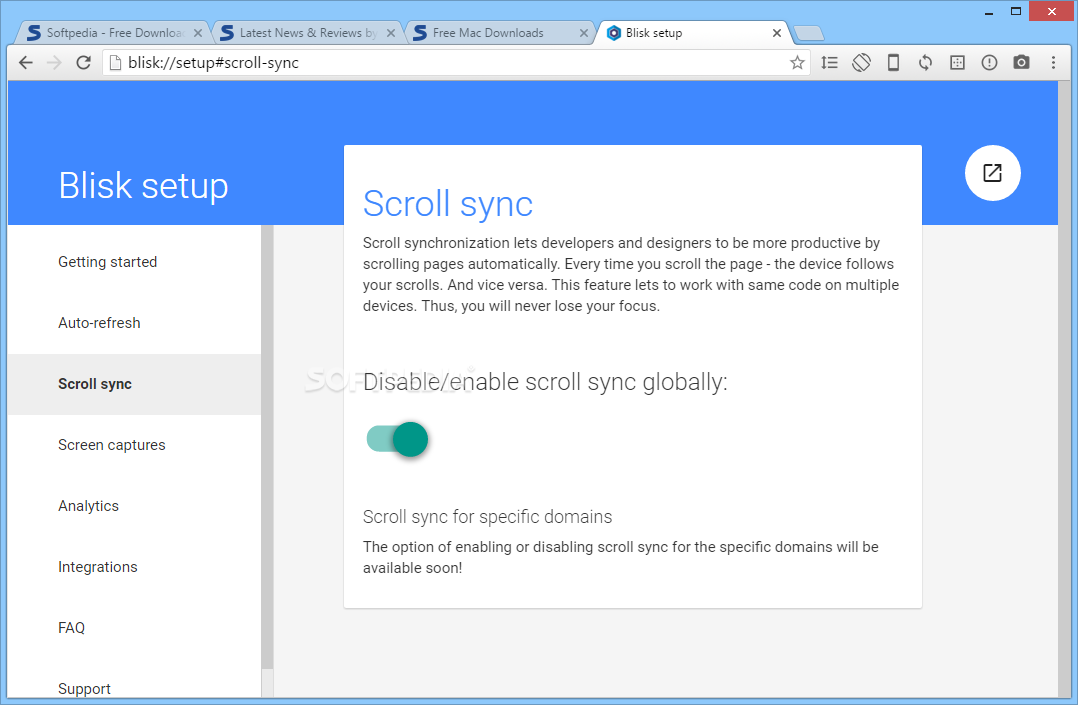Click the phone device toolbar icon
This screenshot has height=705, width=1078.
[x=893, y=63]
